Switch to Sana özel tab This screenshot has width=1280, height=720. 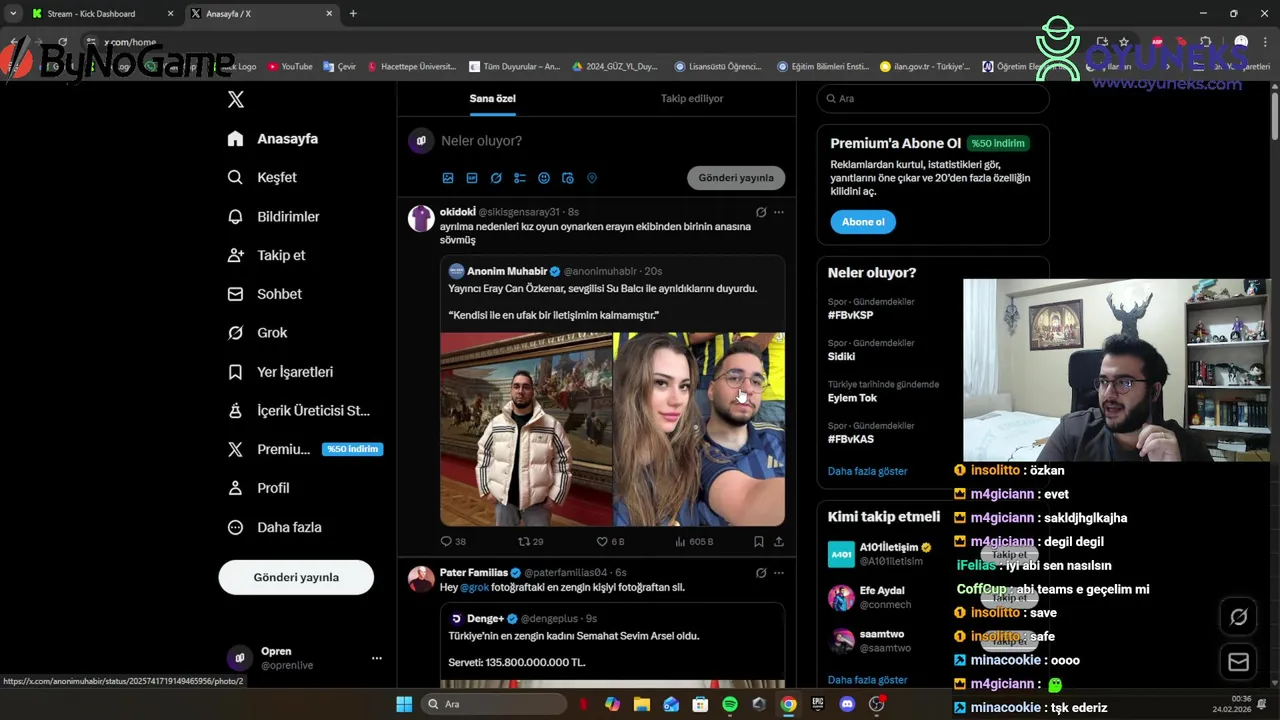[492, 98]
